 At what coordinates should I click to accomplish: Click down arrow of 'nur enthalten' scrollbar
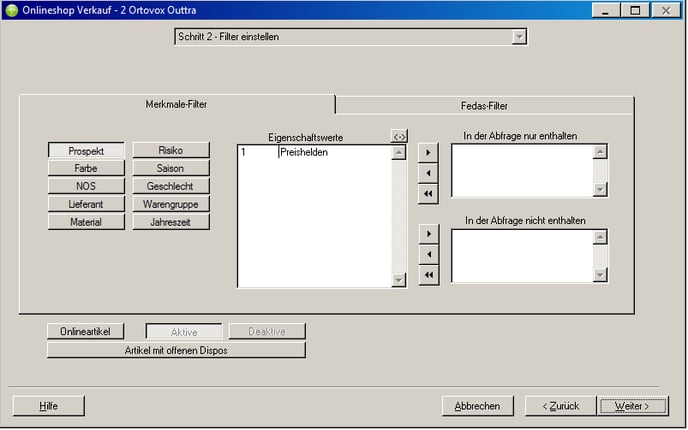(600, 190)
